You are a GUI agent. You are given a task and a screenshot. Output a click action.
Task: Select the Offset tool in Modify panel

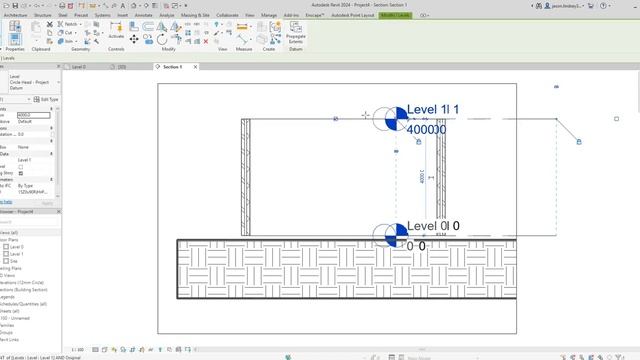148,27
